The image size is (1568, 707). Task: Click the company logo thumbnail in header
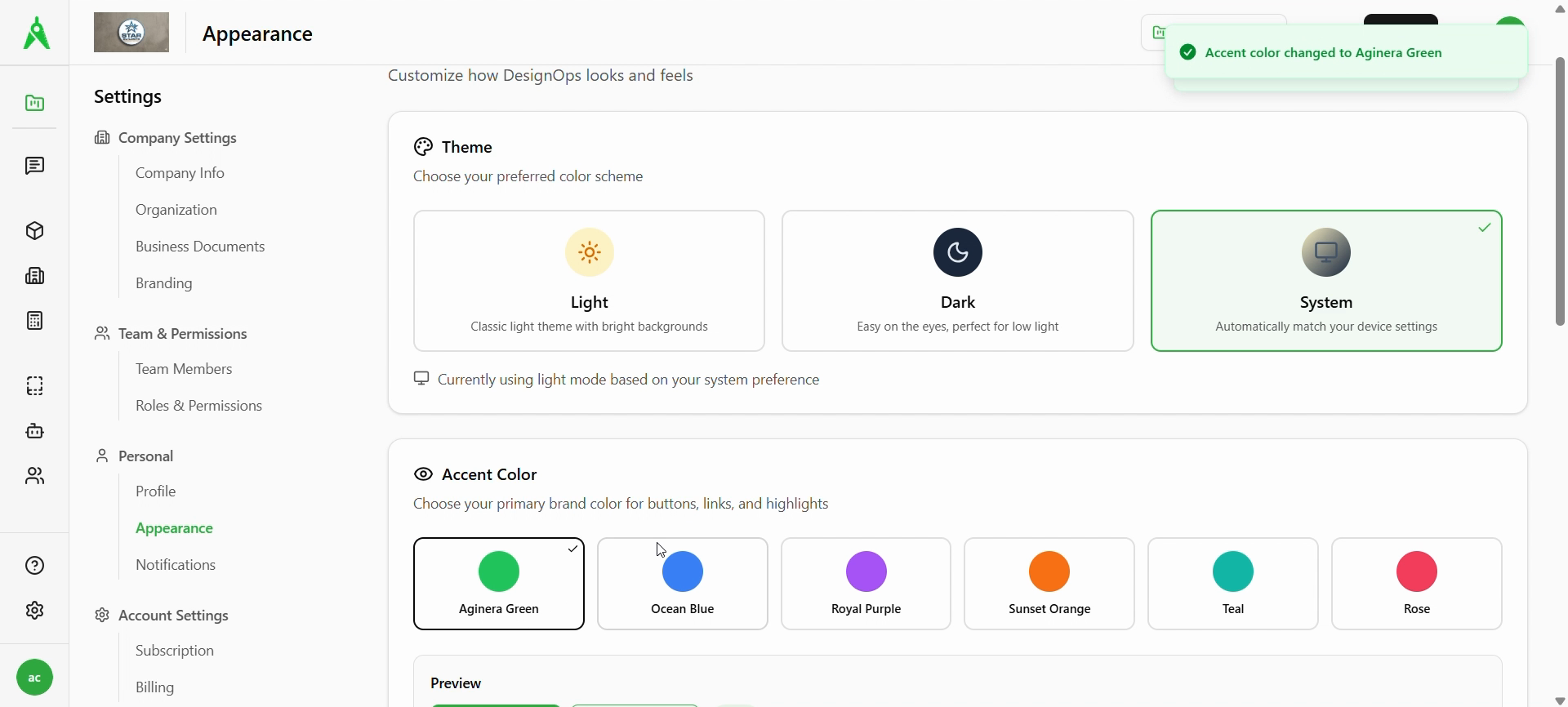tap(131, 33)
